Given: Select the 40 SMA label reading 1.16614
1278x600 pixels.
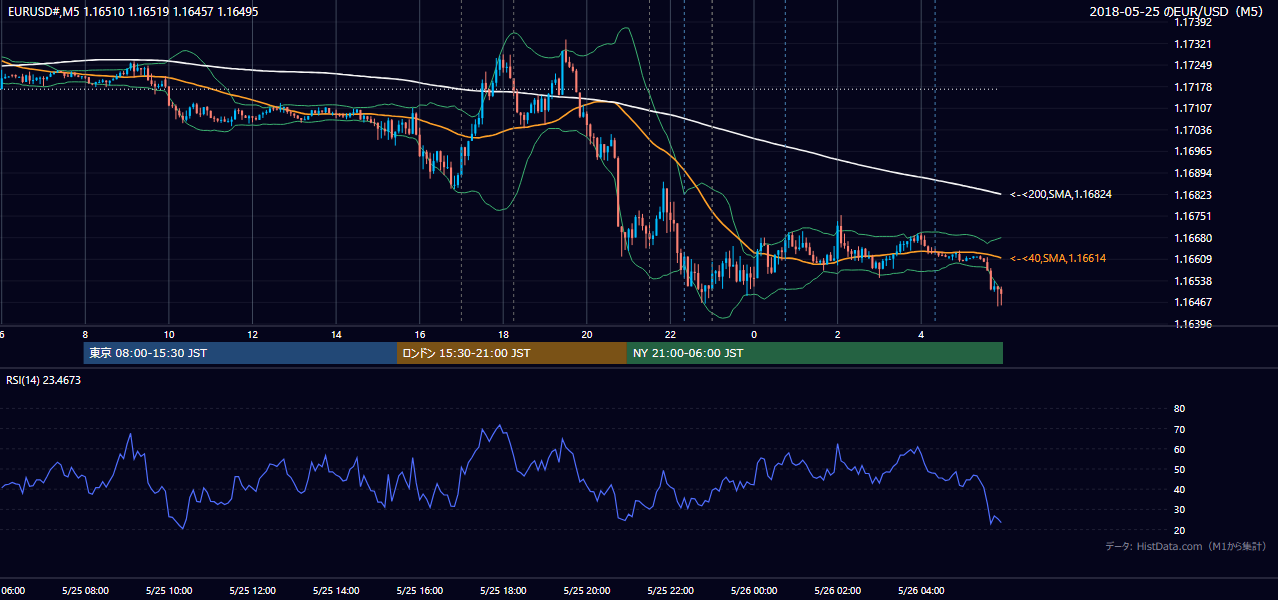Looking at the screenshot, I should pos(1058,258).
